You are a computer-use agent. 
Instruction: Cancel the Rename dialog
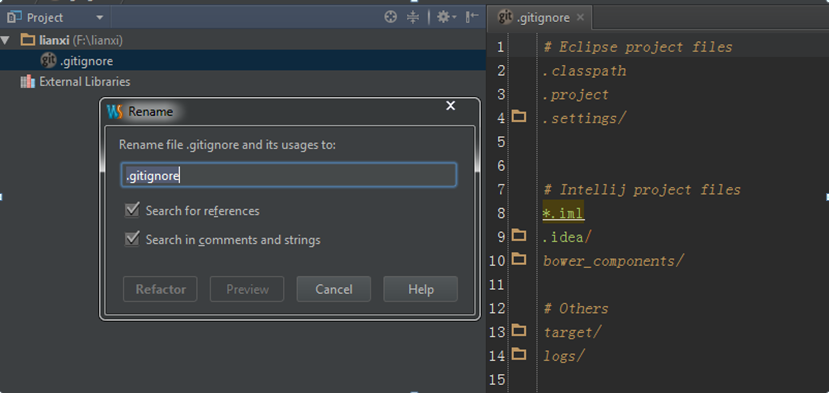tap(334, 289)
